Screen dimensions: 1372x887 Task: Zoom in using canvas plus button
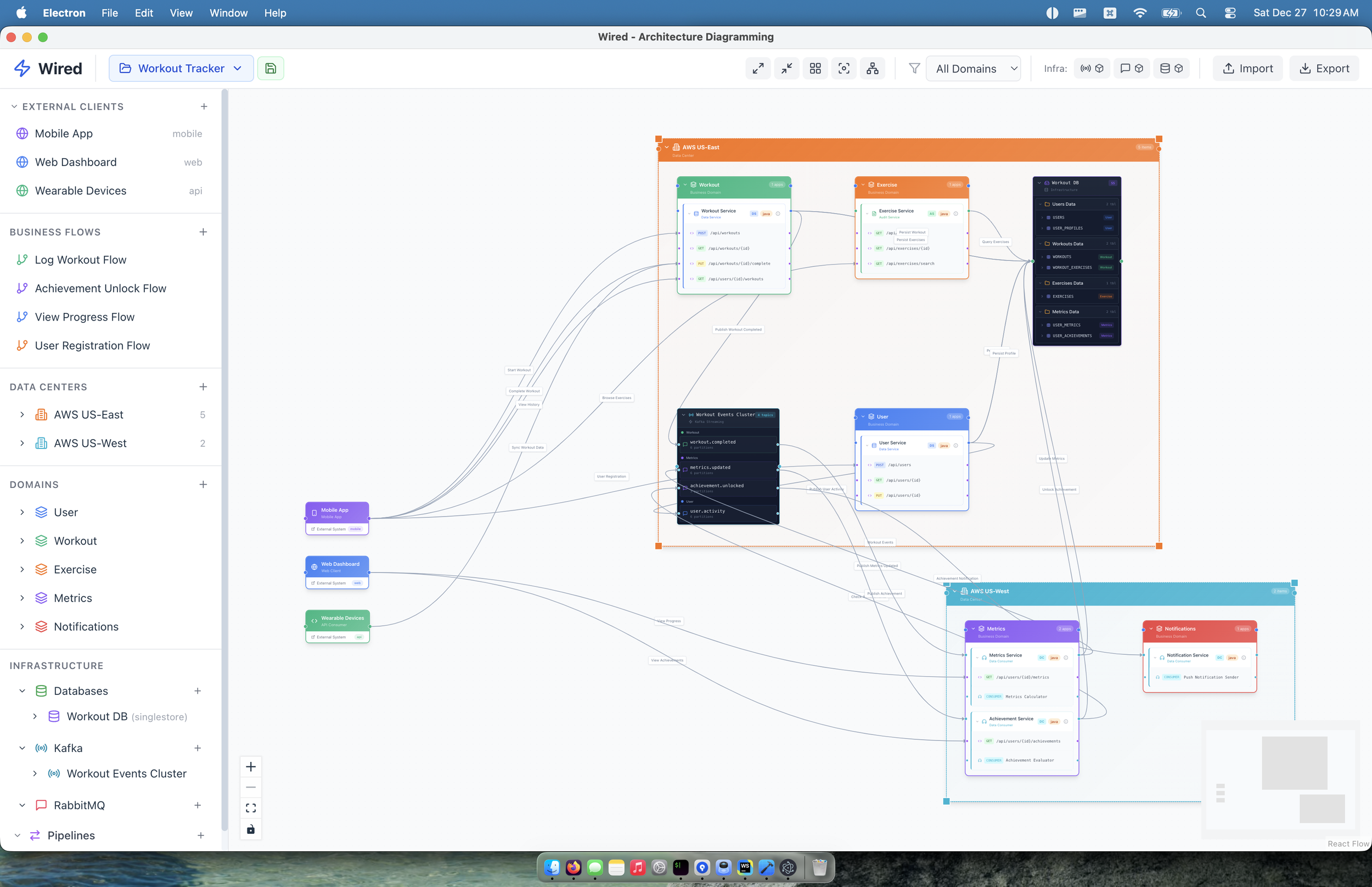(x=251, y=767)
